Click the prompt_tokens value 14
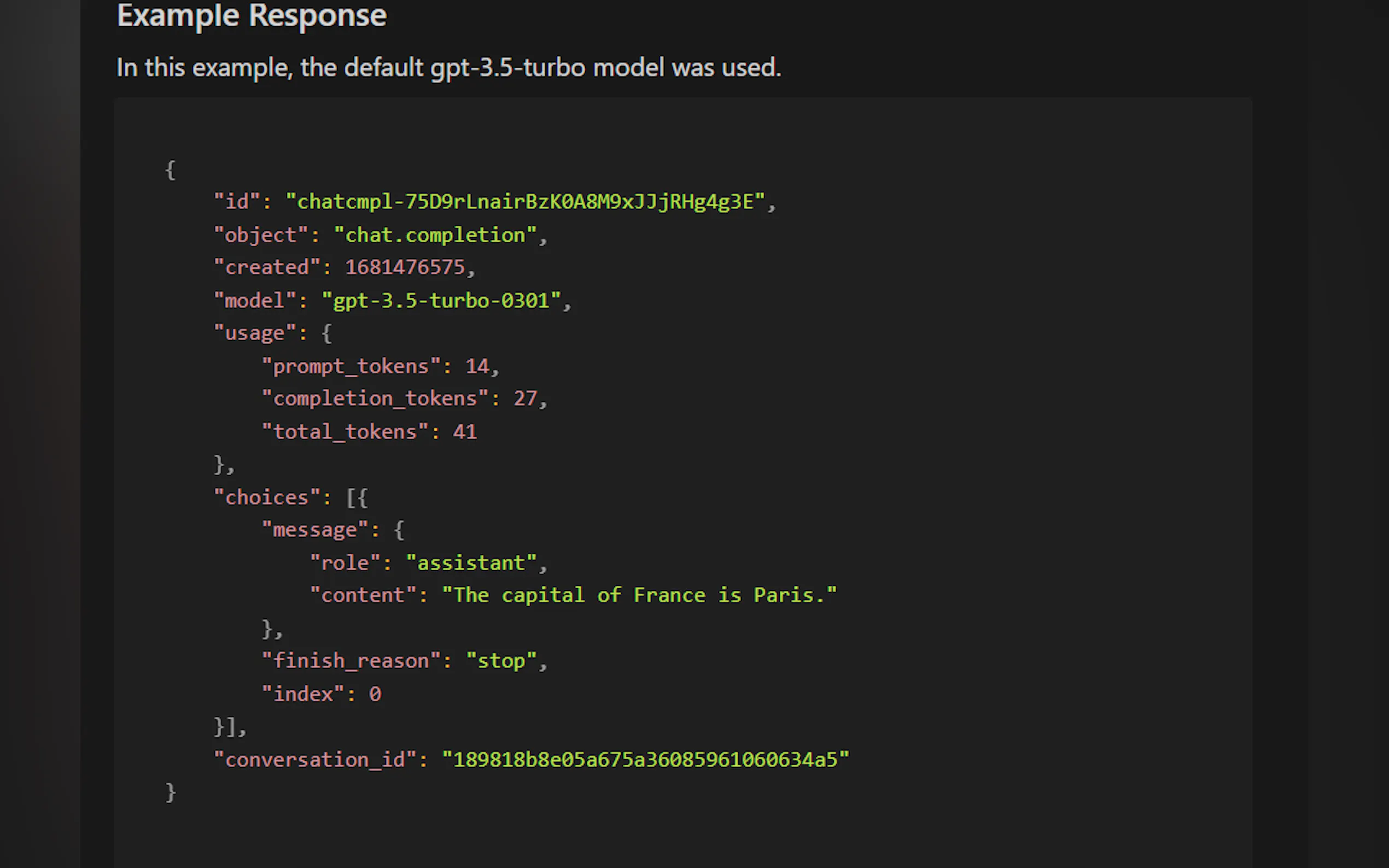This screenshot has height=868, width=1389. point(477,366)
